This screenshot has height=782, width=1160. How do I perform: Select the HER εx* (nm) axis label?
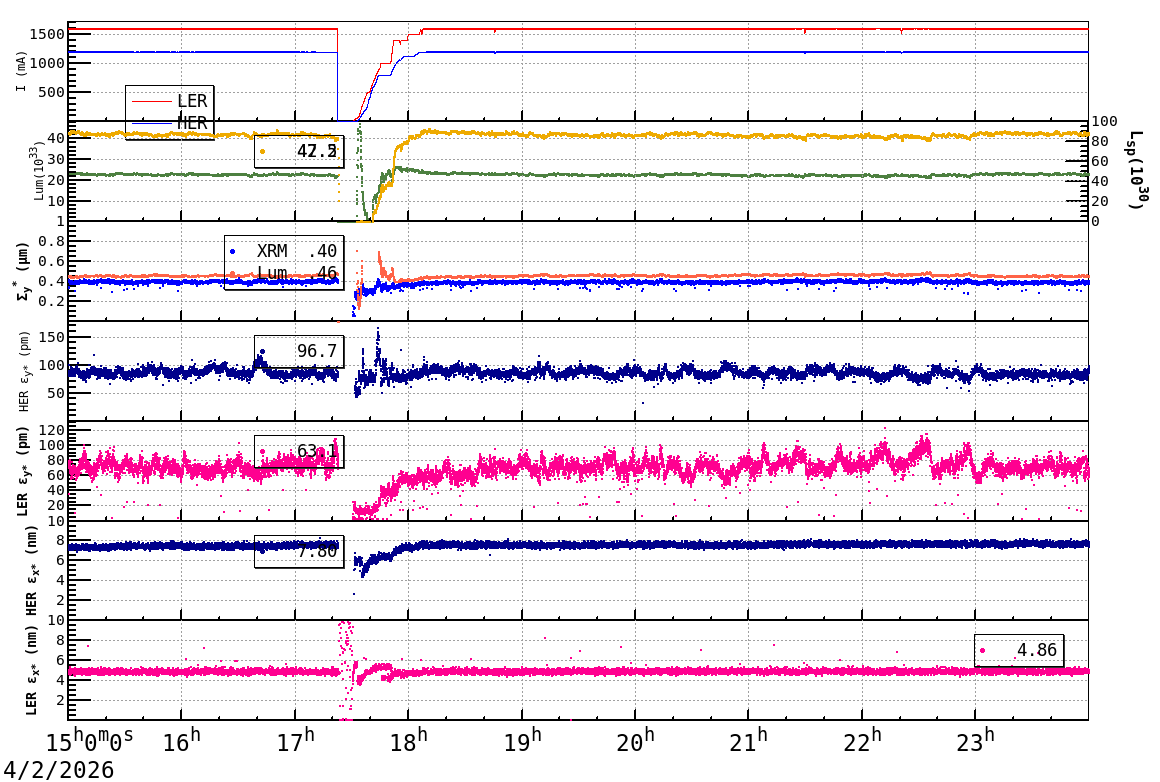(32, 570)
